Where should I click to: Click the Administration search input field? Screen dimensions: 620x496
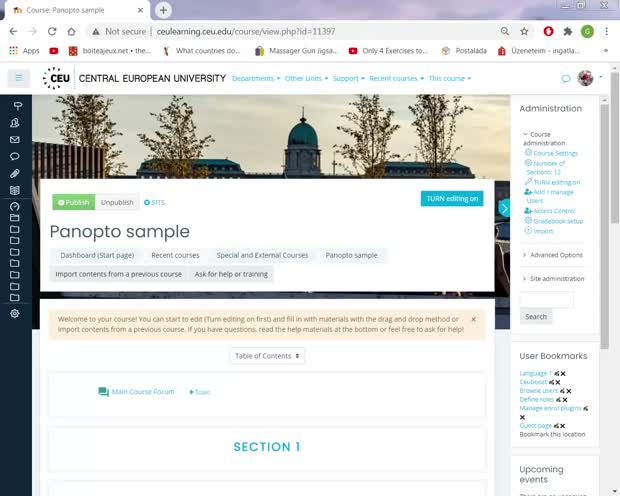(546, 300)
